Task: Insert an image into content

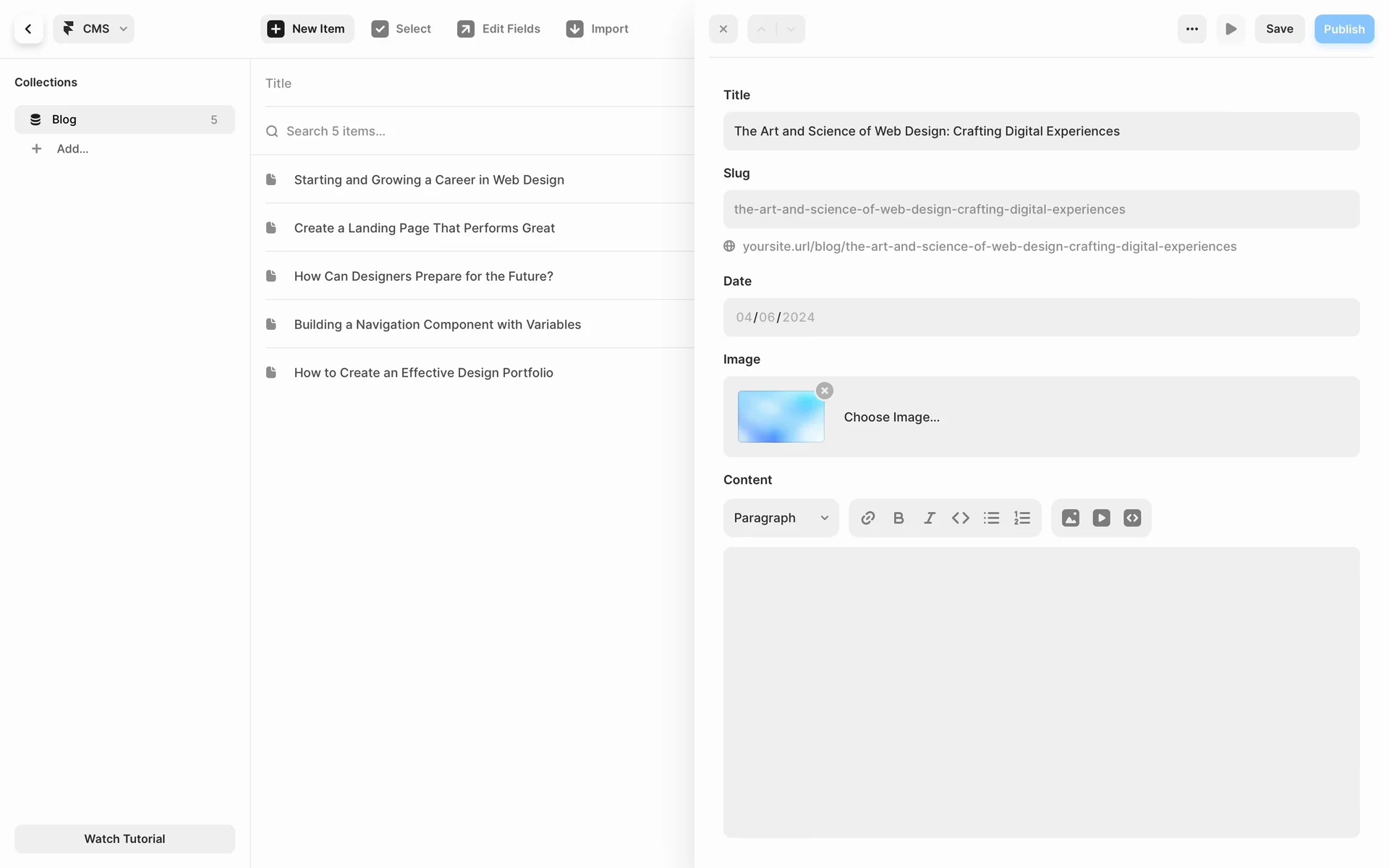Action: point(1070,518)
